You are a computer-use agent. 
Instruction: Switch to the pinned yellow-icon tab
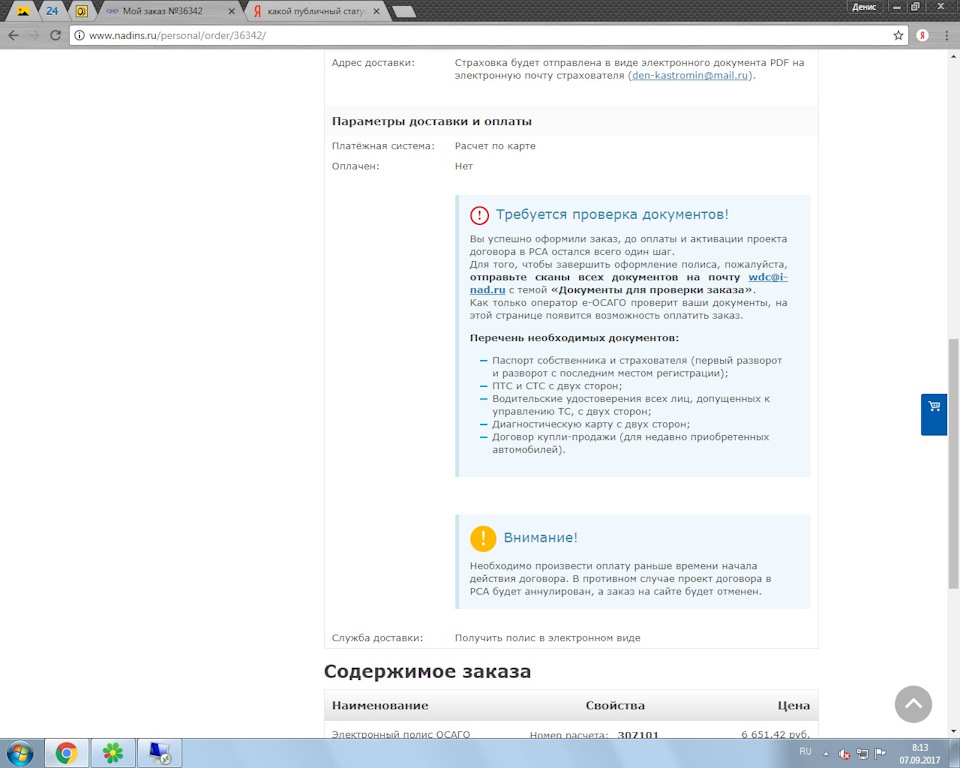(x=81, y=11)
